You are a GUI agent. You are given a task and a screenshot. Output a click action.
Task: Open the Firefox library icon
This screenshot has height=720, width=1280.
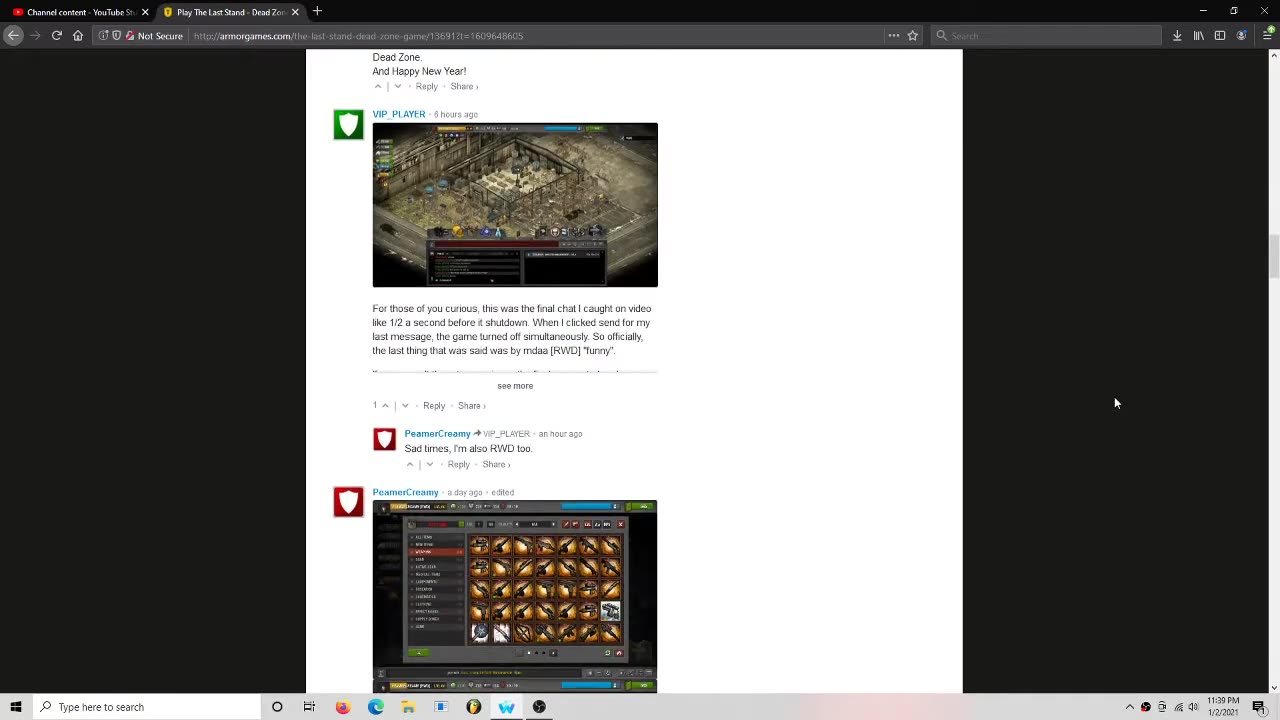[x=1198, y=35]
